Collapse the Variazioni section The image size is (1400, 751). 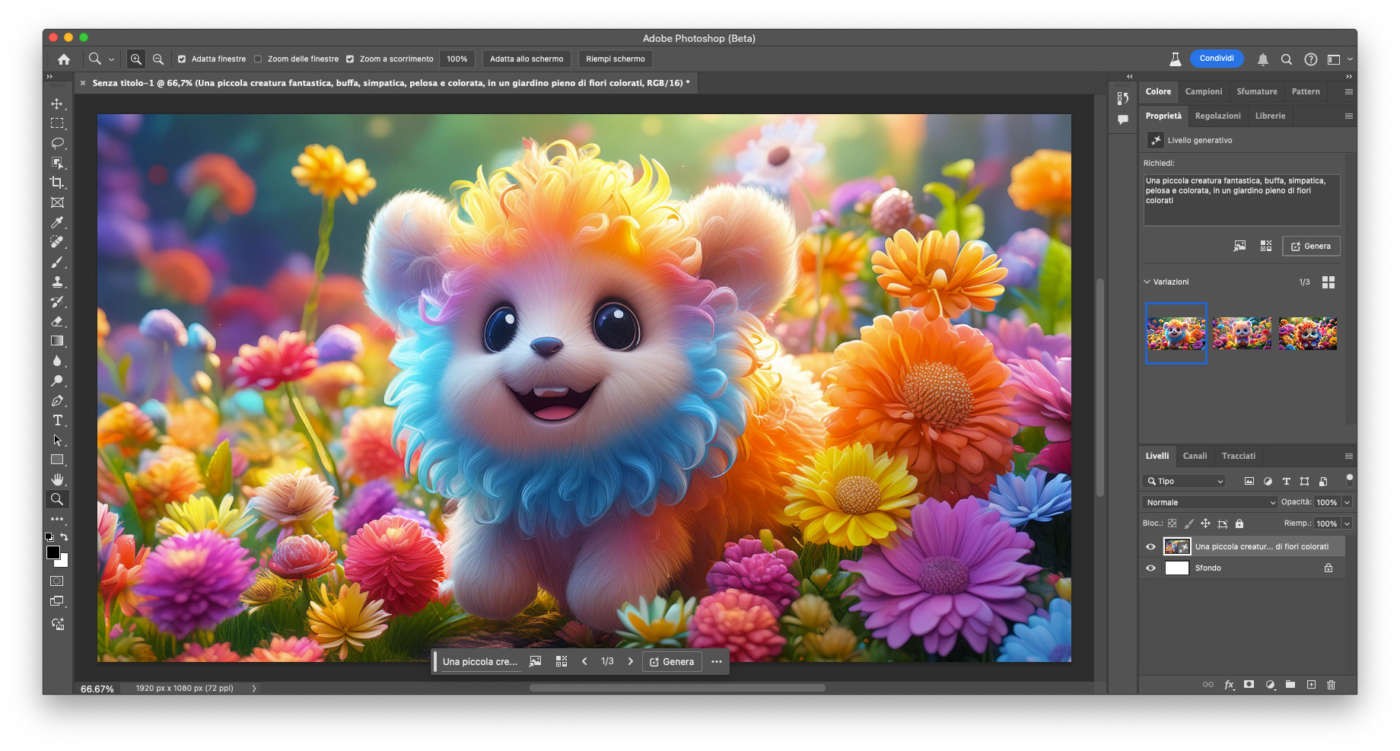1147,282
